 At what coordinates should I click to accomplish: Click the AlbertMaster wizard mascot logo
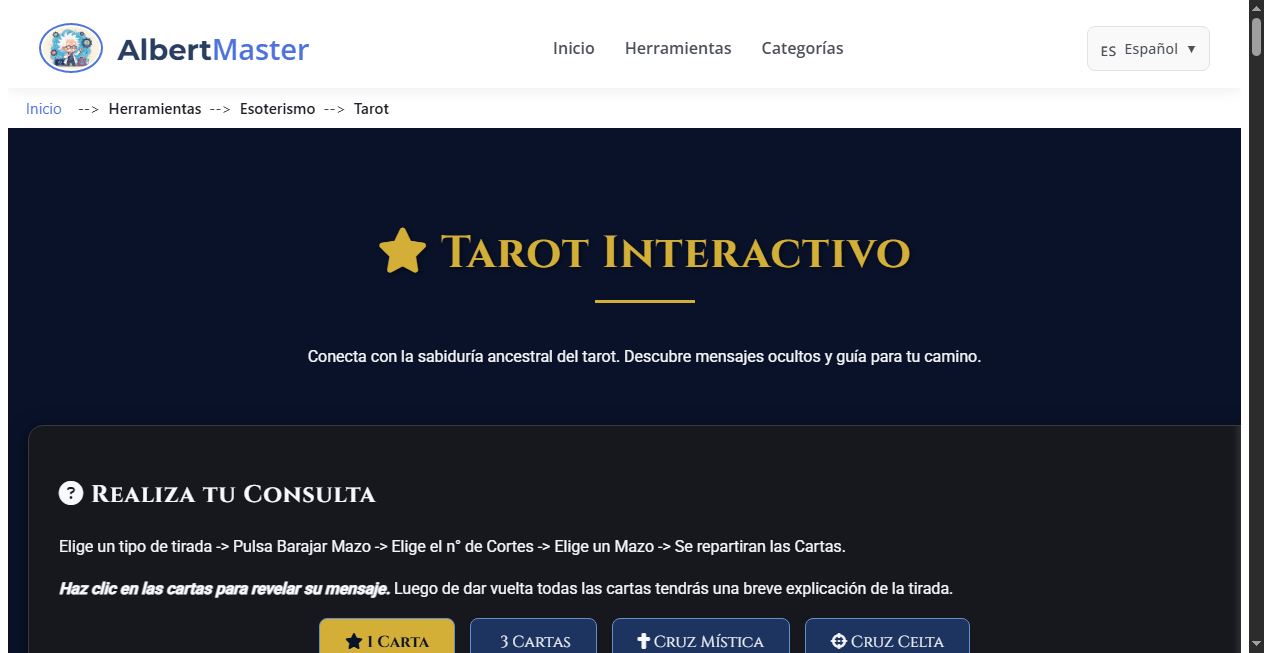pyautogui.click(x=70, y=46)
